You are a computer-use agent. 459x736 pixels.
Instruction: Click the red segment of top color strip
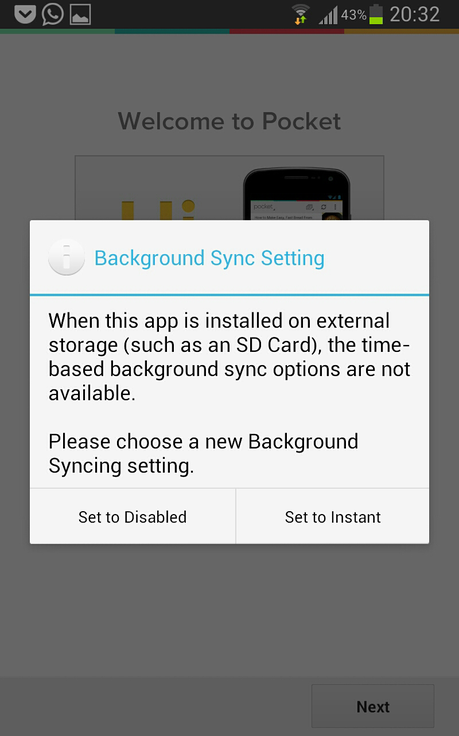[x=287, y=31]
